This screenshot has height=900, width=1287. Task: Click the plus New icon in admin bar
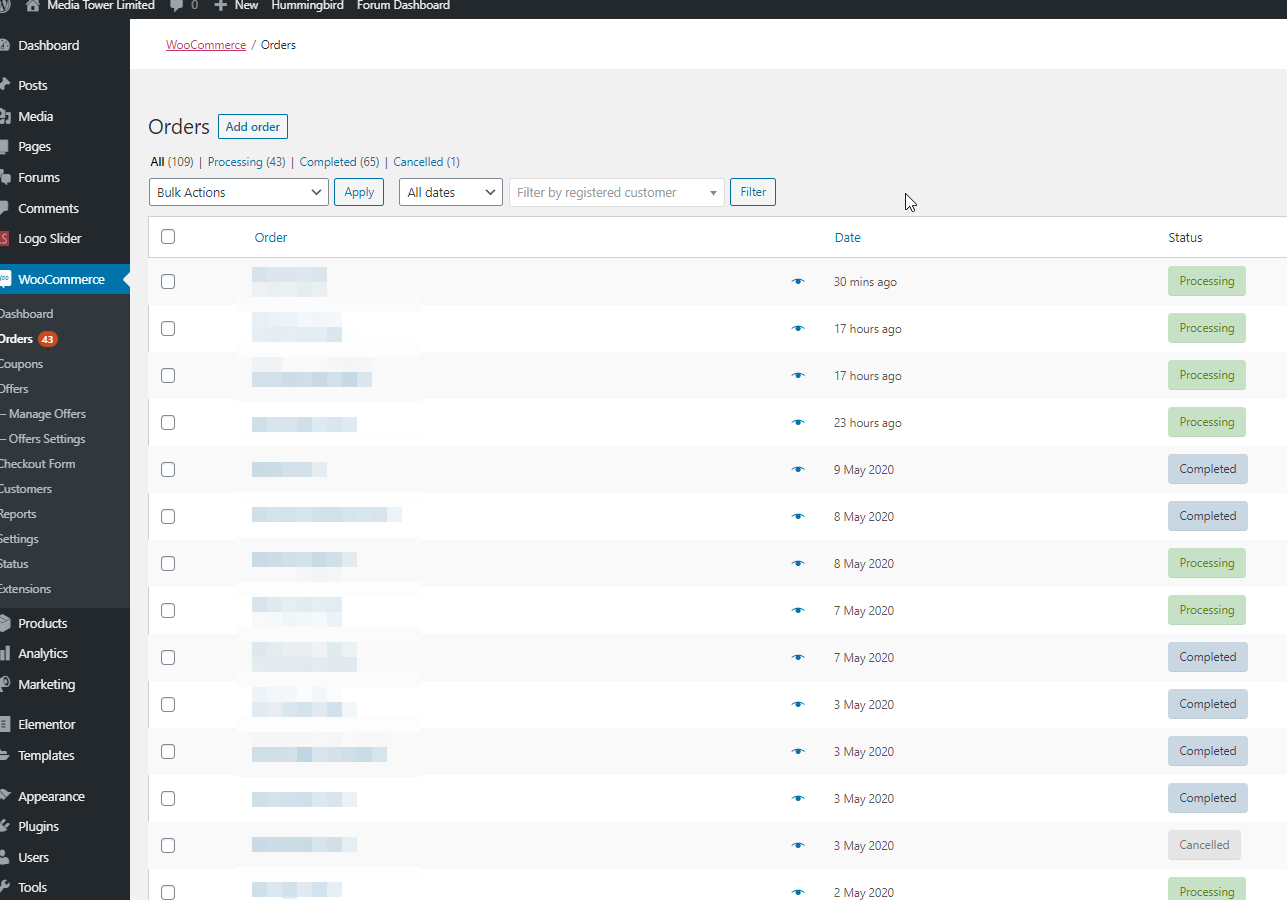pyautogui.click(x=221, y=6)
